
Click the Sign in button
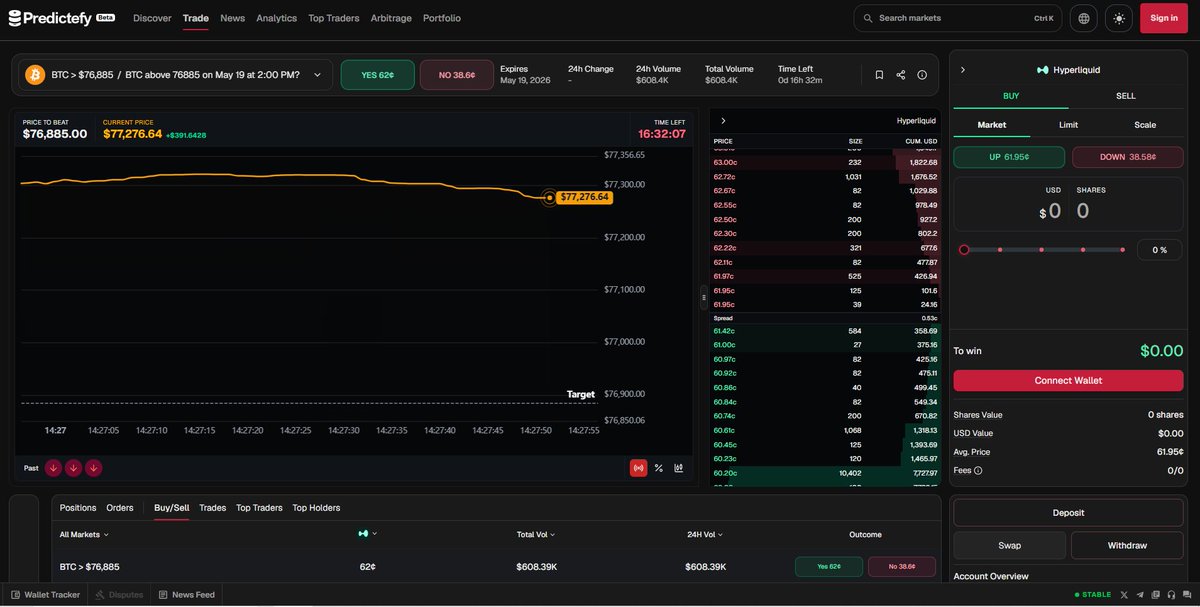point(1164,18)
